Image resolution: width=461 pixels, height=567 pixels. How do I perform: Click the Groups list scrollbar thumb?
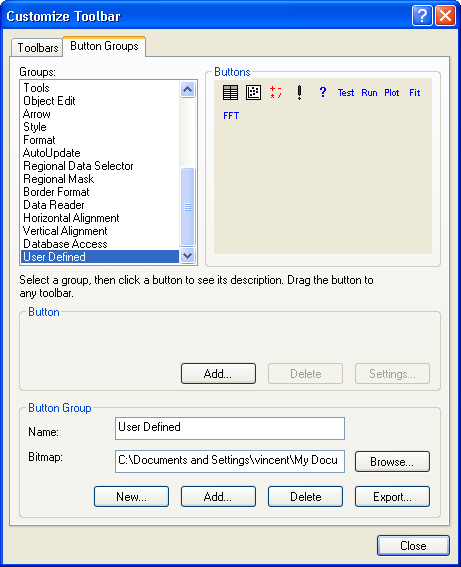pyautogui.click(x=187, y=206)
